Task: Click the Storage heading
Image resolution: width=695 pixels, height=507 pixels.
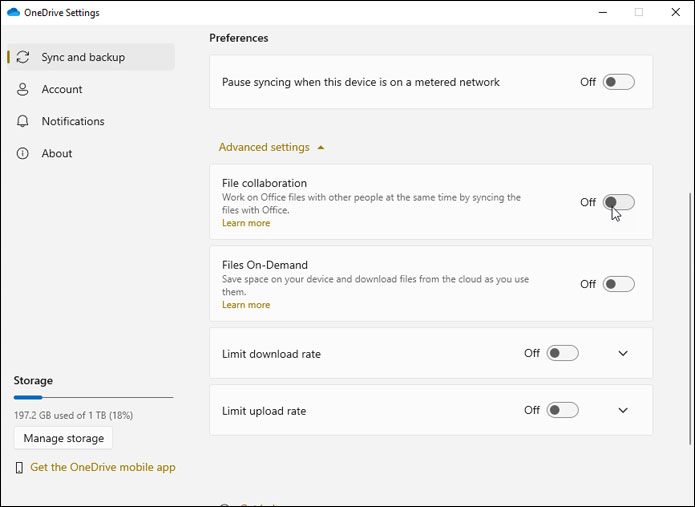Action: coord(33,381)
